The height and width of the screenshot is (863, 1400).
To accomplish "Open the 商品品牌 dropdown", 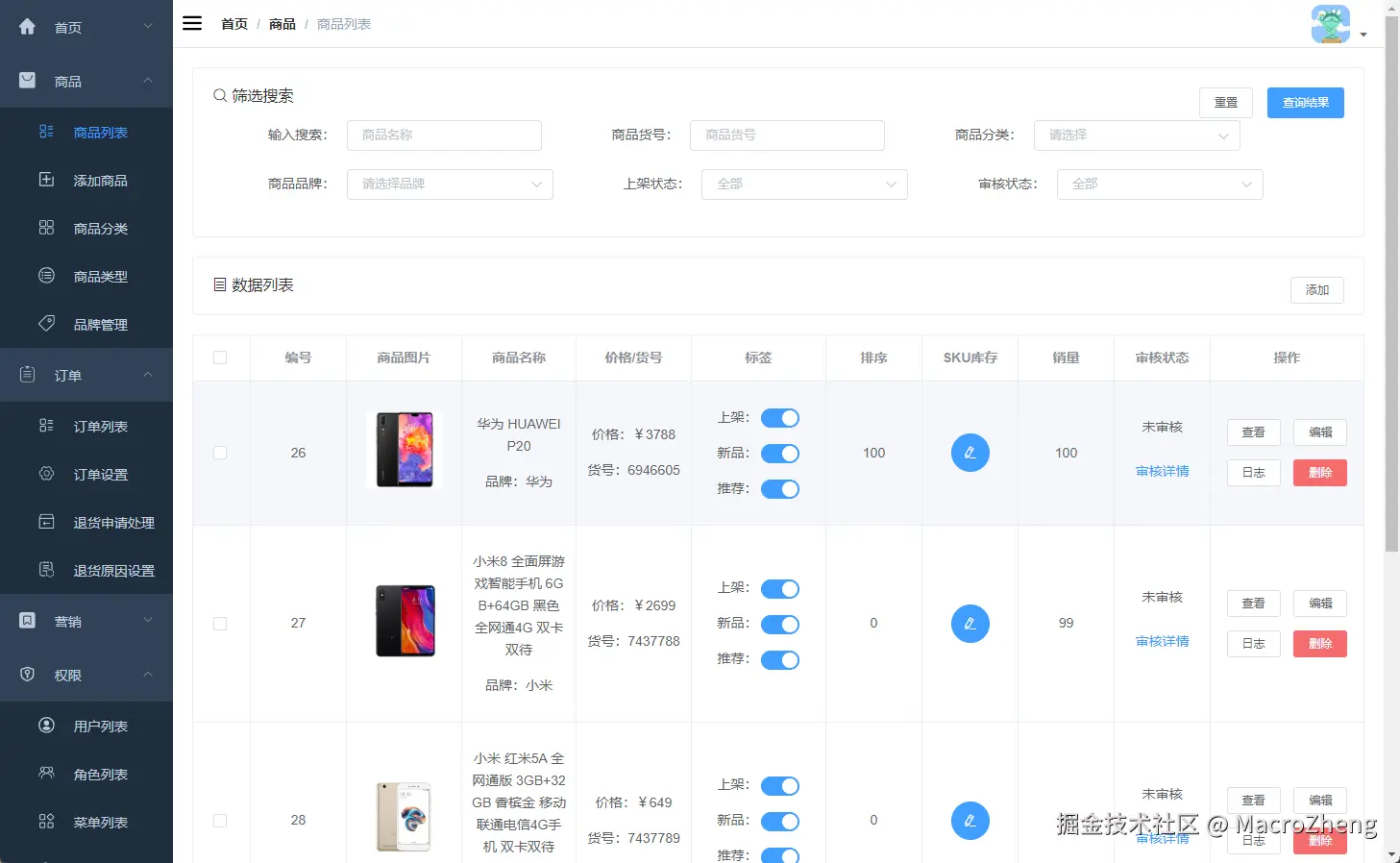I will coord(450,185).
